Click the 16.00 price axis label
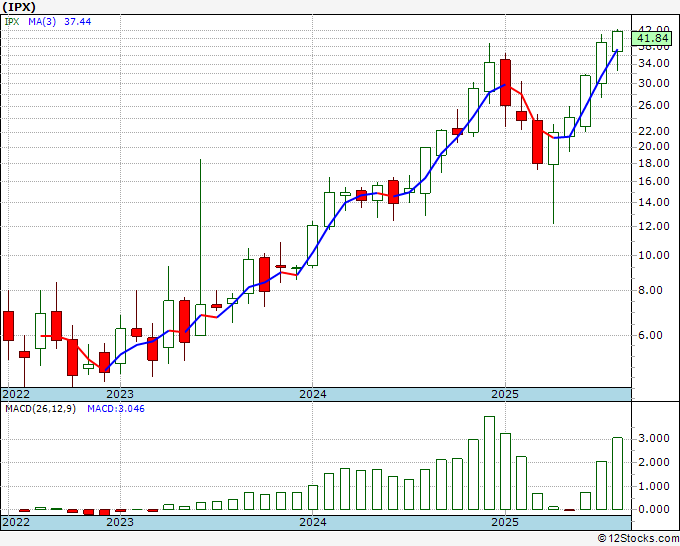The width and height of the screenshot is (680, 546). tap(655, 181)
